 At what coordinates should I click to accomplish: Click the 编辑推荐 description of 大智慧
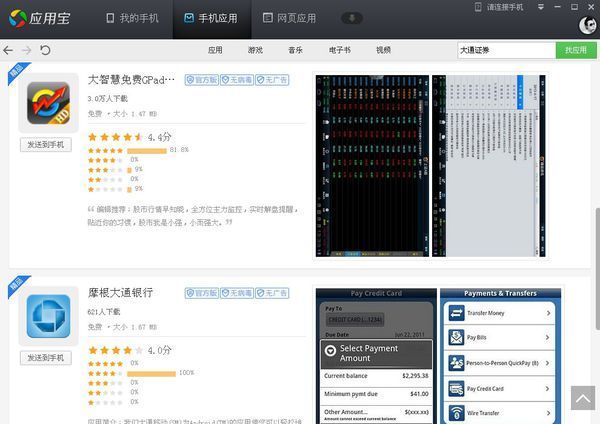(193, 216)
